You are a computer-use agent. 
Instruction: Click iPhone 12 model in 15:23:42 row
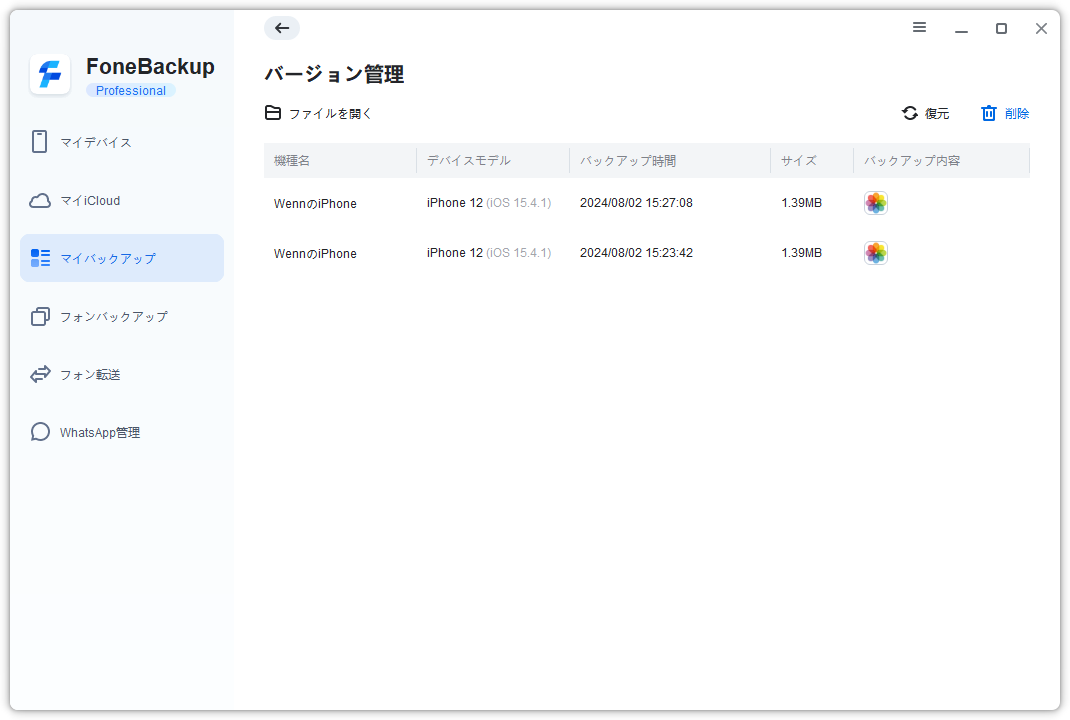(x=489, y=253)
